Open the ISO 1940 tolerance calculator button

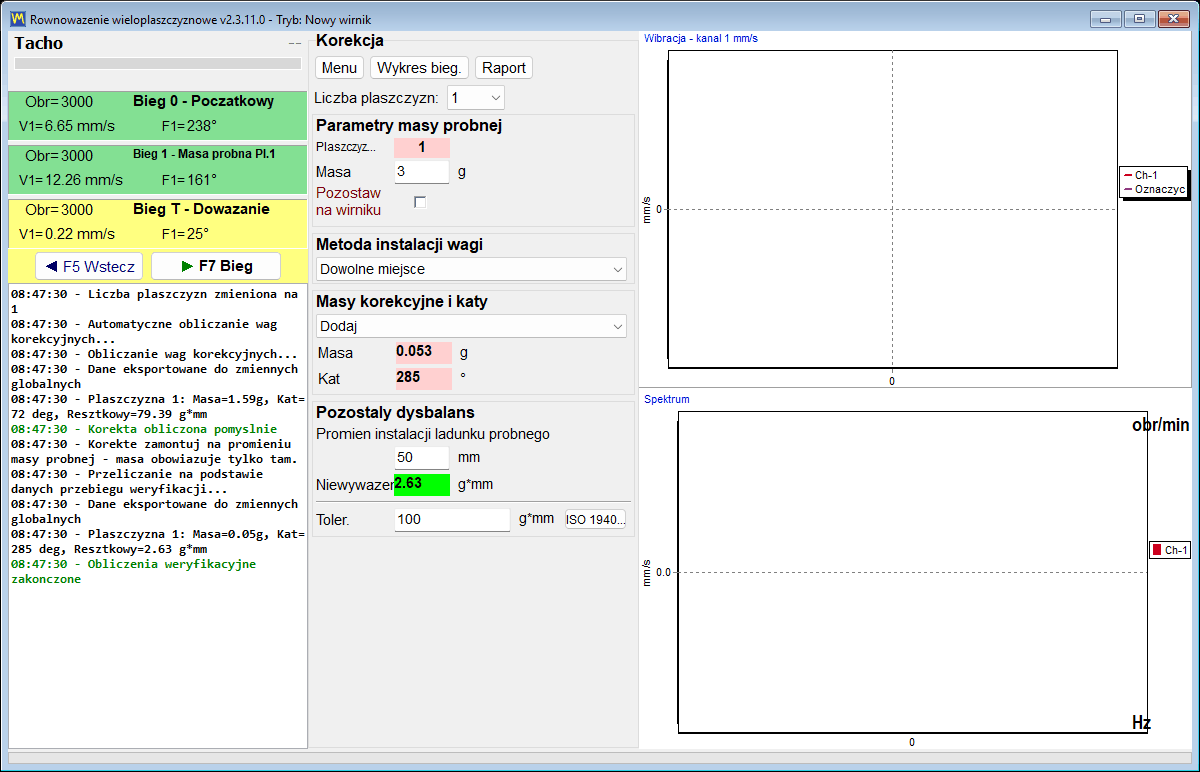(596, 520)
